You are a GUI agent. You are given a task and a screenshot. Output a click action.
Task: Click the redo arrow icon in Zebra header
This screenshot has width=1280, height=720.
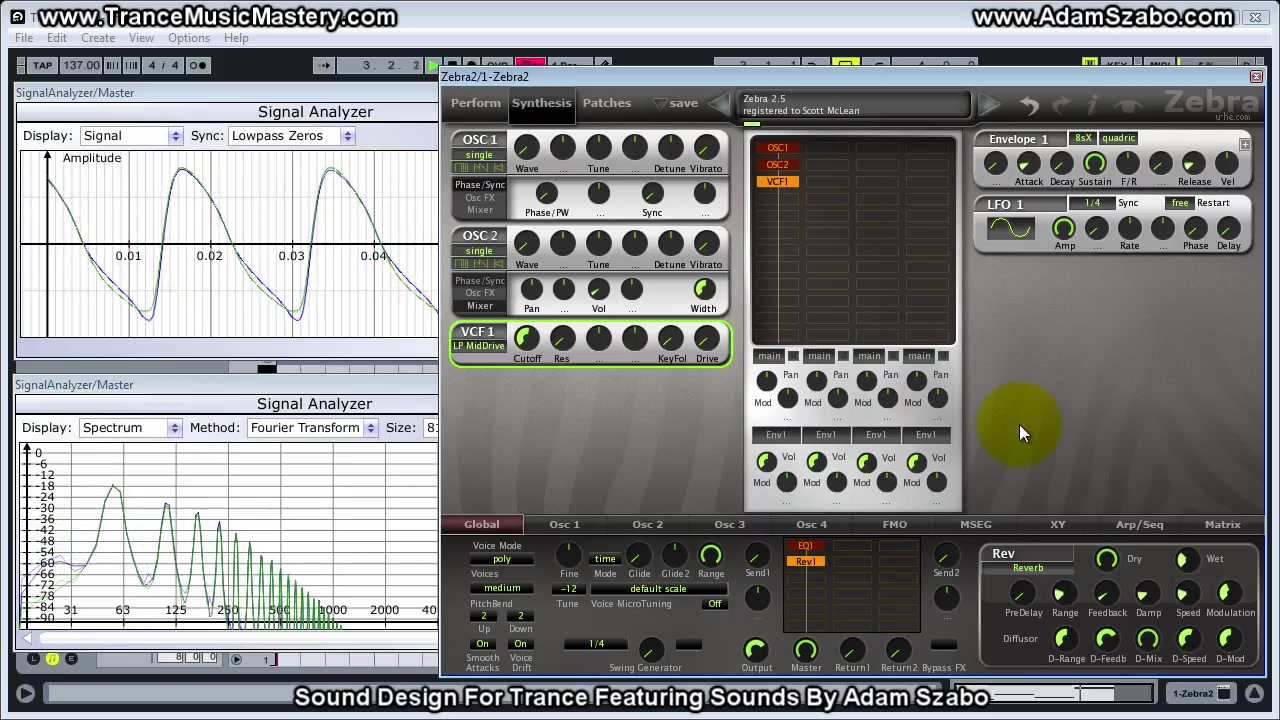pyautogui.click(x=1061, y=104)
